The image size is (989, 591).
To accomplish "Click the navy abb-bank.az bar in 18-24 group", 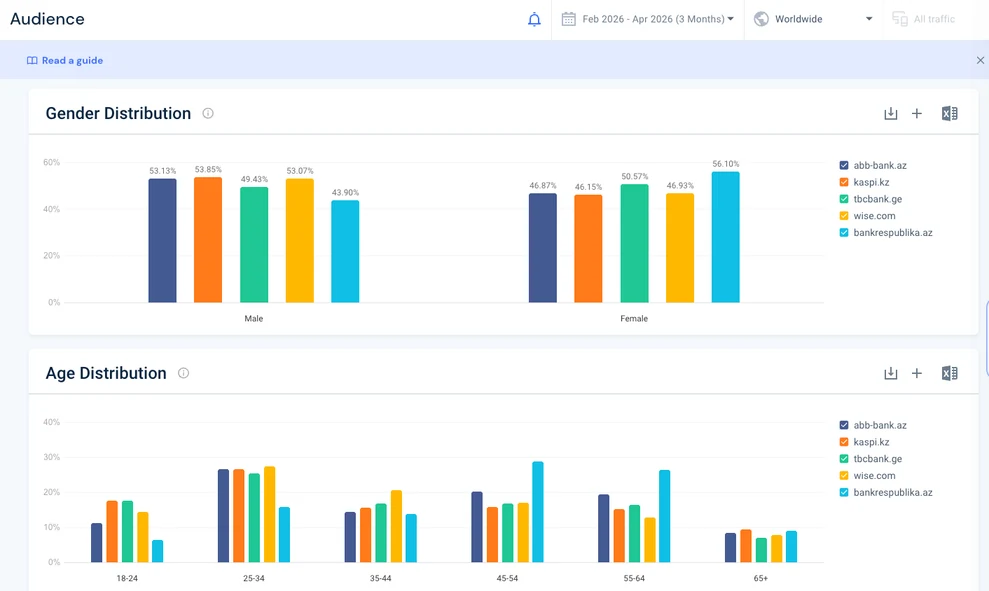I will click(x=97, y=543).
